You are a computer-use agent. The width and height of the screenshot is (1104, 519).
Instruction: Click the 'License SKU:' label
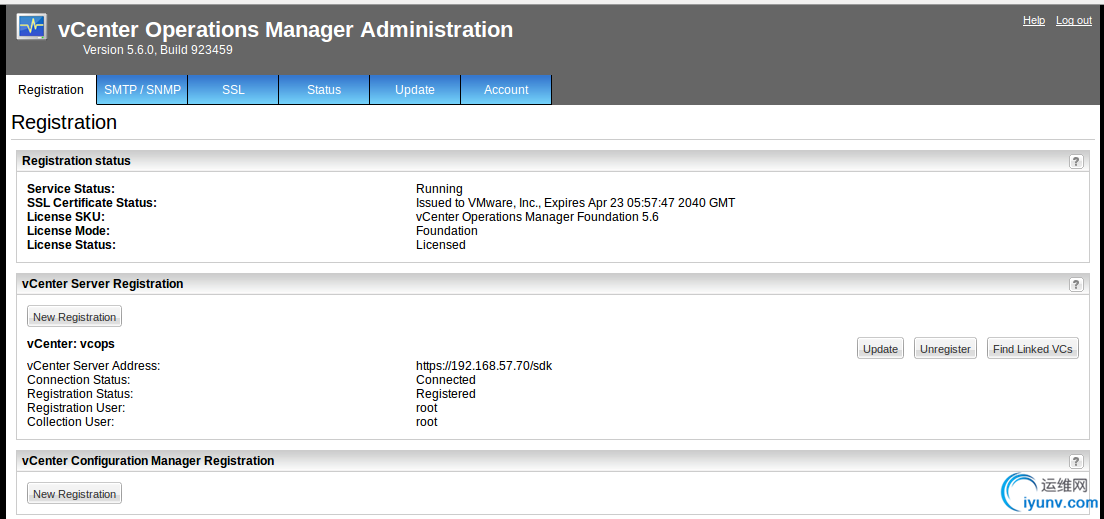click(x=65, y=217)
